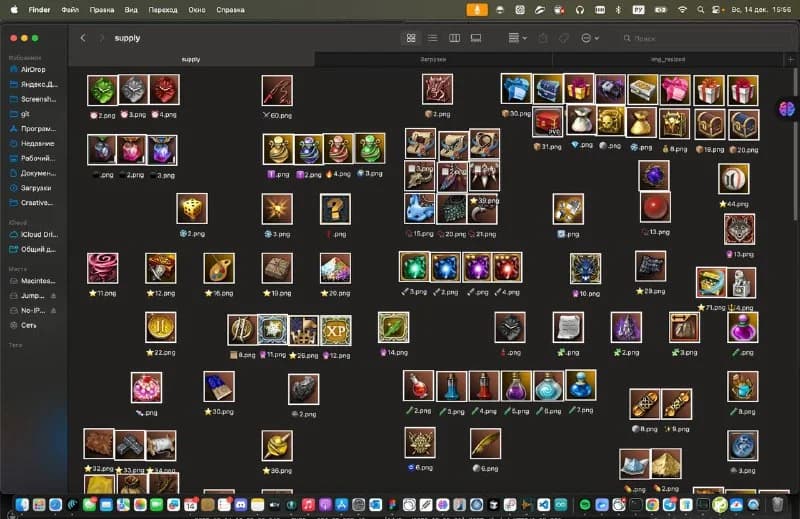Select the blue swirl potion 6.png

tap(549, 385)
